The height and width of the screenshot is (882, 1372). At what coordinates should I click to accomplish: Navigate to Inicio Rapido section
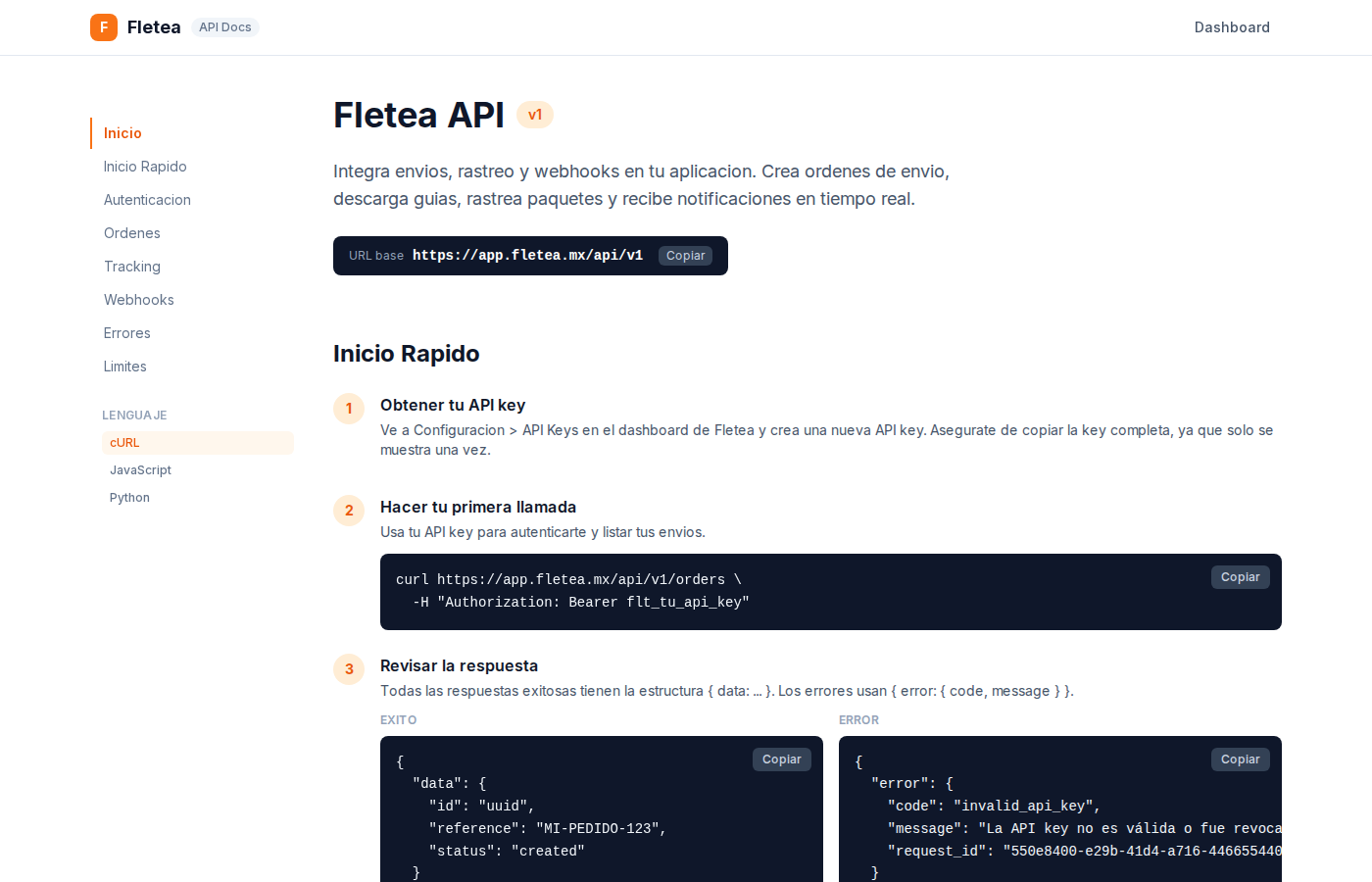pyautogui.click(x=145, y=166)
